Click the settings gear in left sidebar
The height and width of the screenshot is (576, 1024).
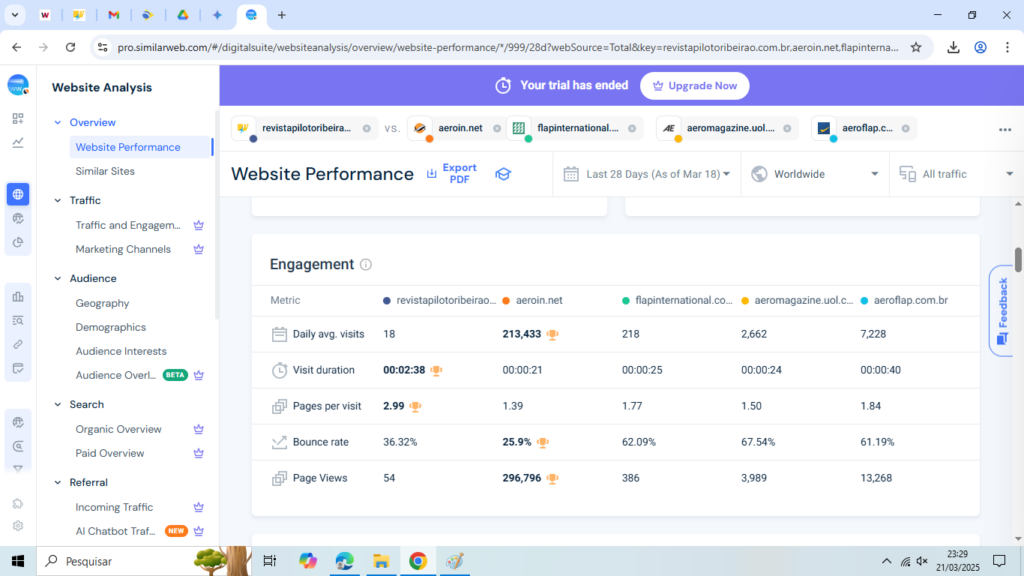[x=18, y=526]
